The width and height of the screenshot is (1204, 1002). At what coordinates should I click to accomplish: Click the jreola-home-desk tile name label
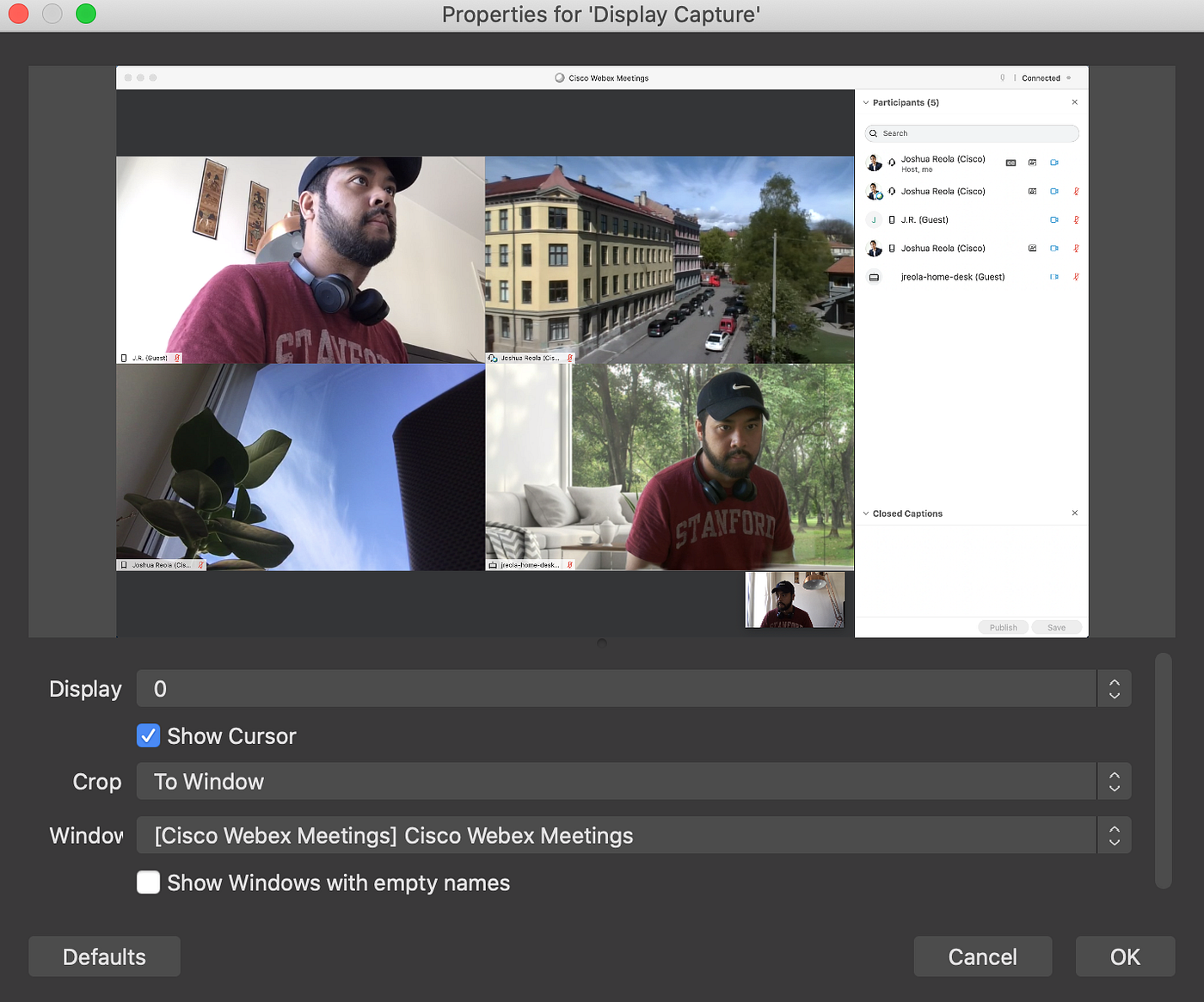pos(531,565)
